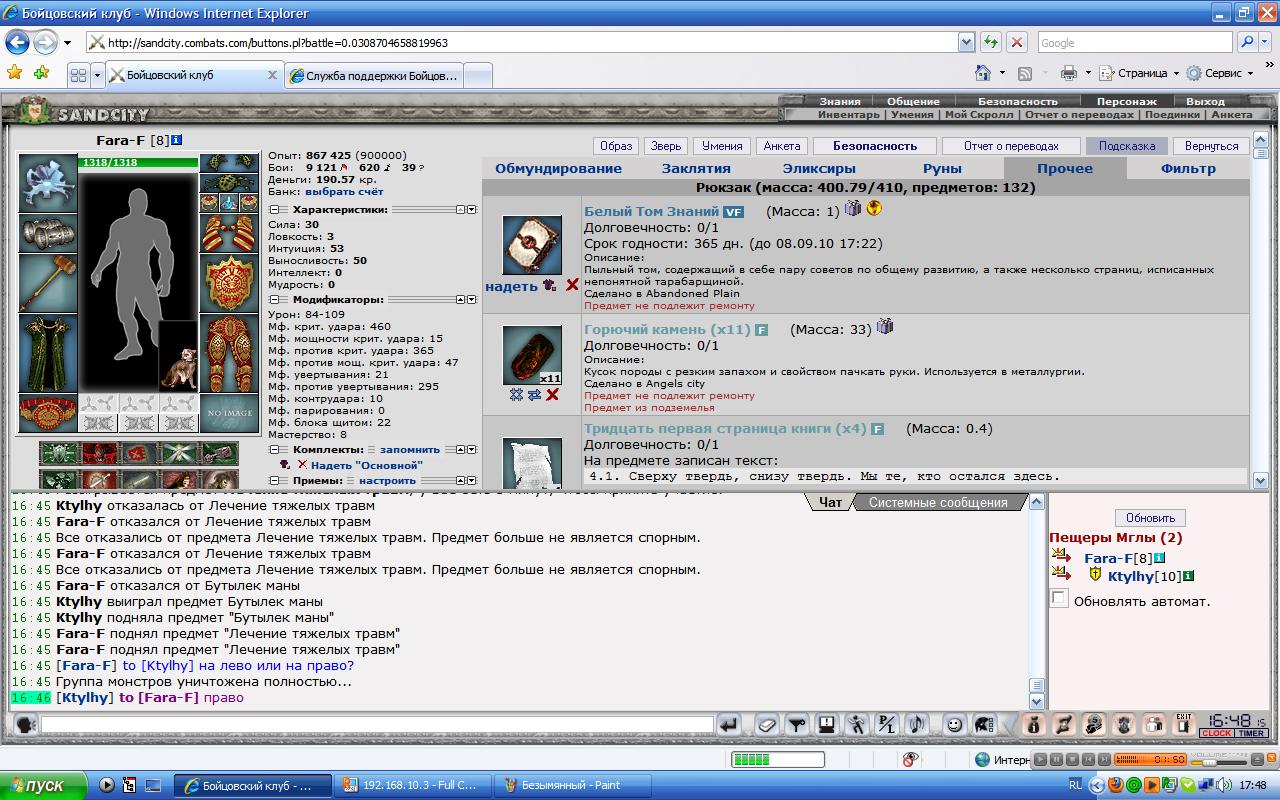Click the green health bar 1318/1318
The height and width of the screenshot is (800, 1280).
139,162
